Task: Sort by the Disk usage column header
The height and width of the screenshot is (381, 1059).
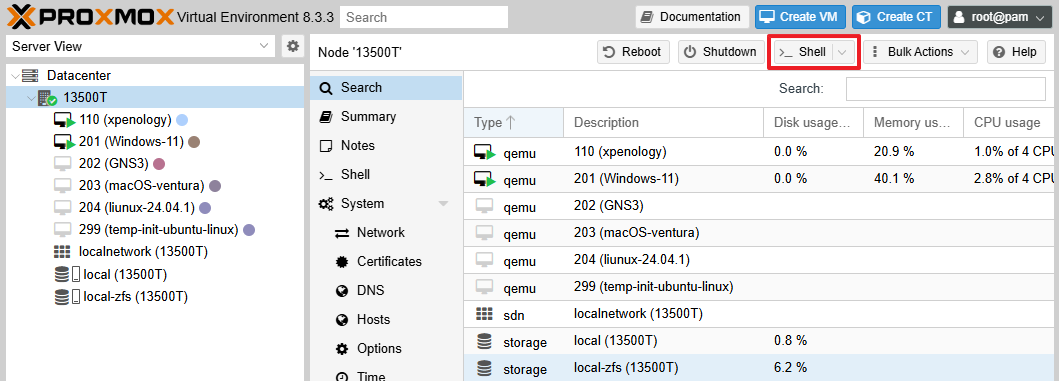Action: point(813,123)
